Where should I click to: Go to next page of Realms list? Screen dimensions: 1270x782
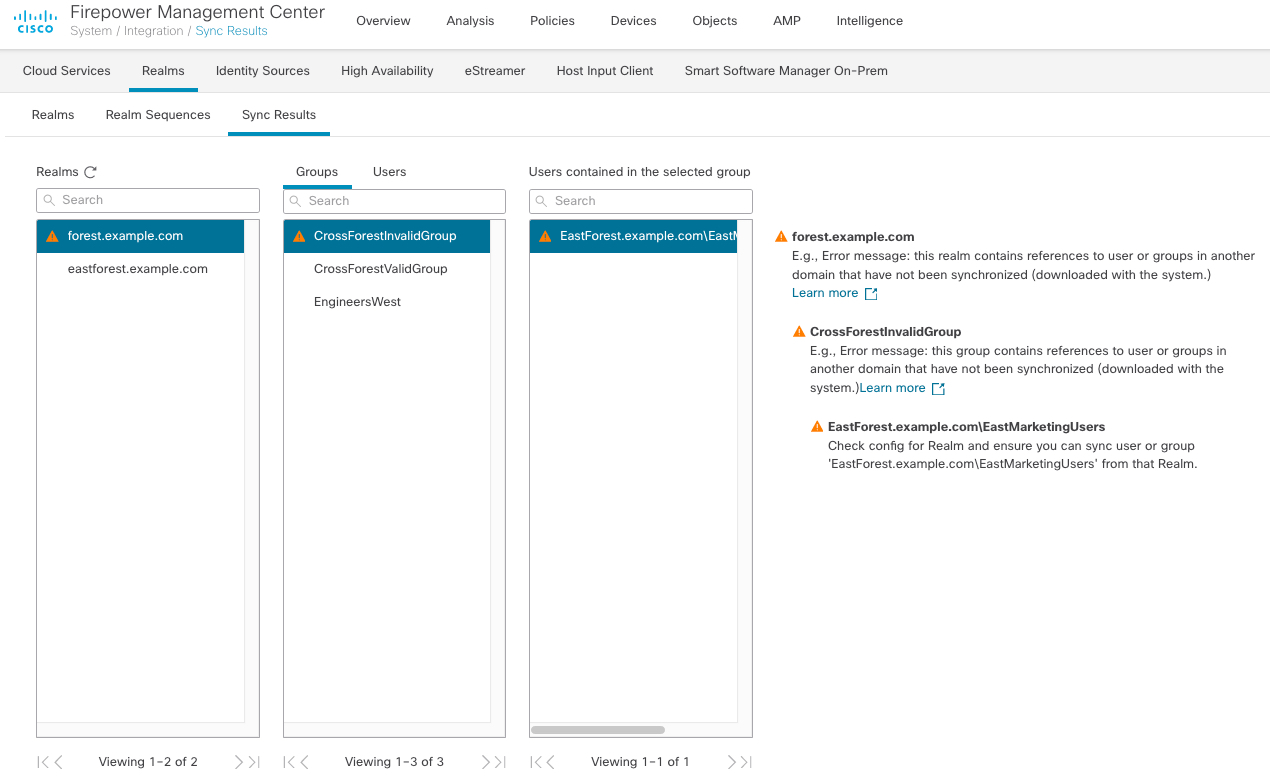pos(238,762)
